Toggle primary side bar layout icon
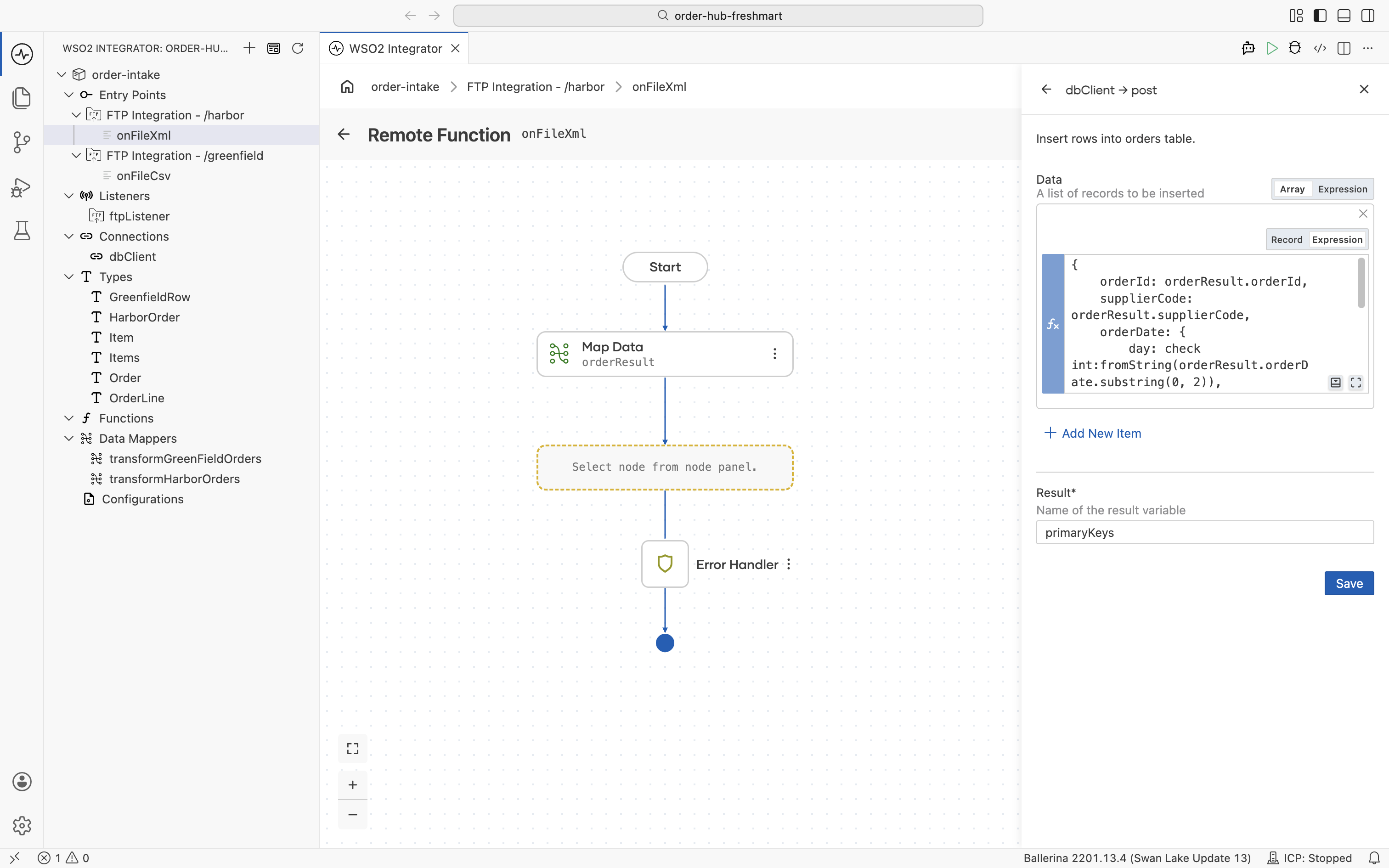Image resolution: width=1389 pixels, height=868 pixels. point(1320,16)
